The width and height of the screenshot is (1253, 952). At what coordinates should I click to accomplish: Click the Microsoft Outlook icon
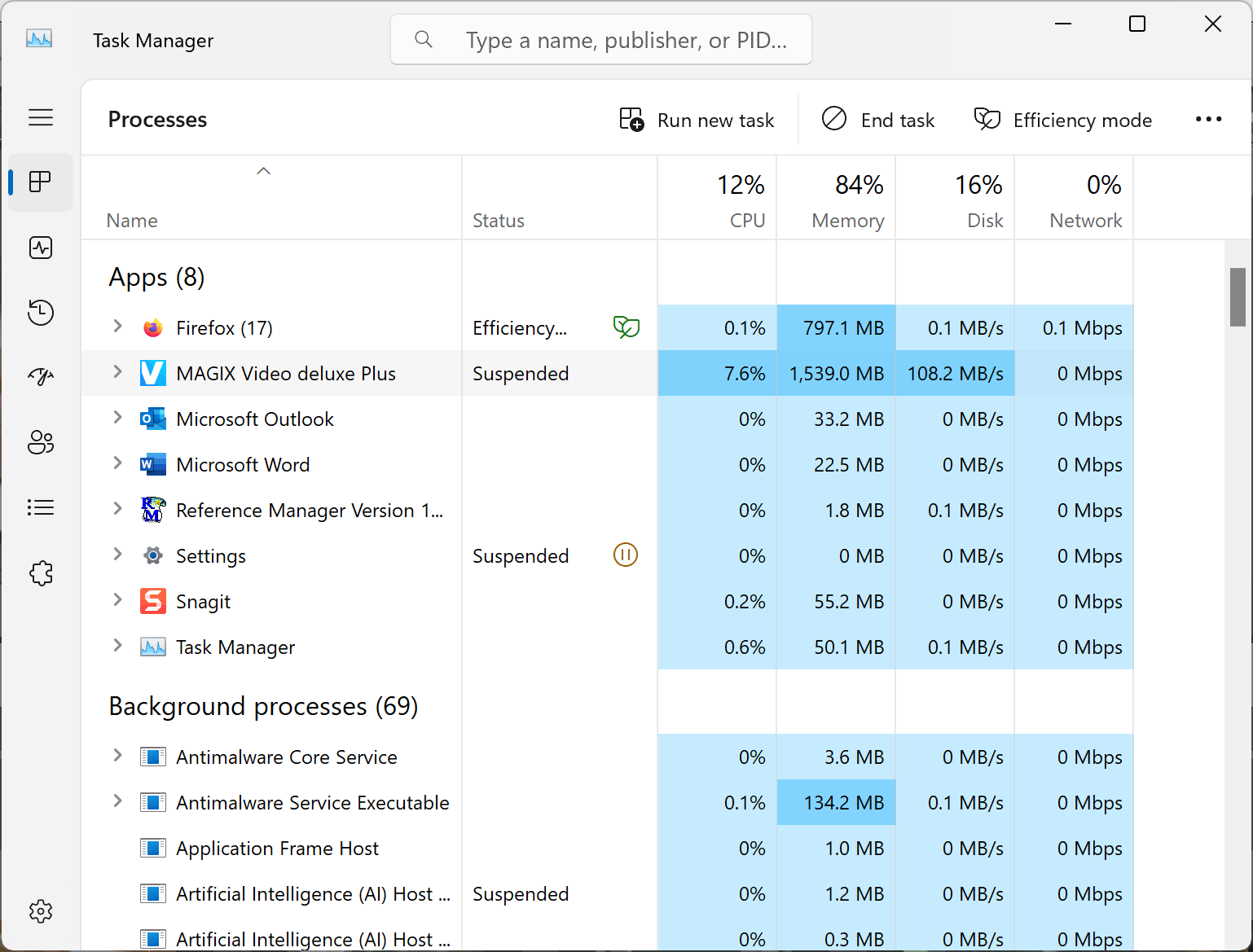coord(153,419)
